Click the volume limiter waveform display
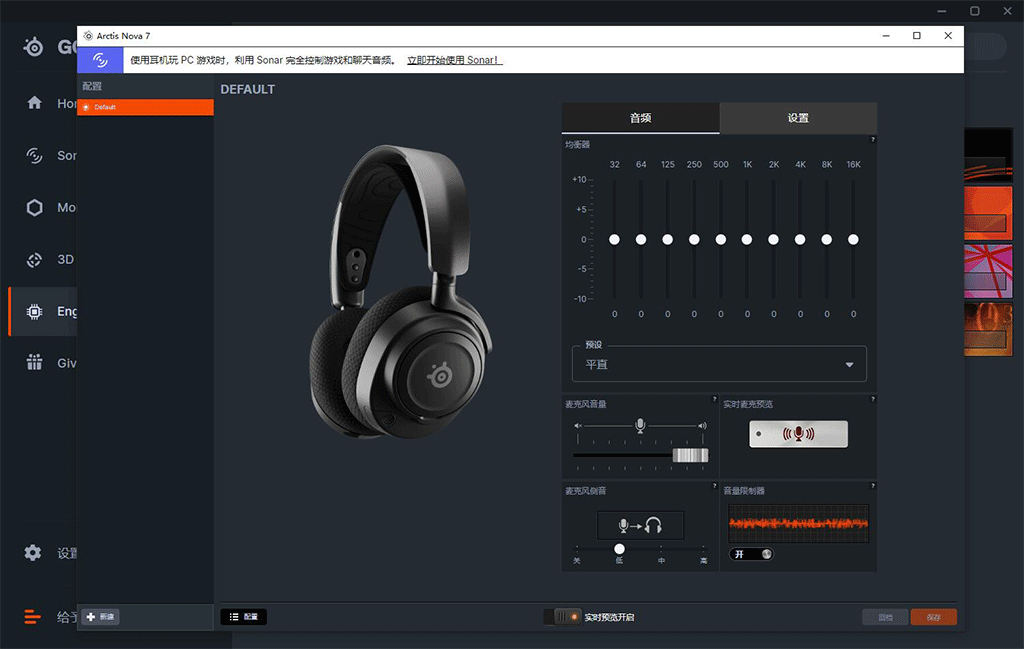Screen dimensions: 1024x649 click(798, 523)
